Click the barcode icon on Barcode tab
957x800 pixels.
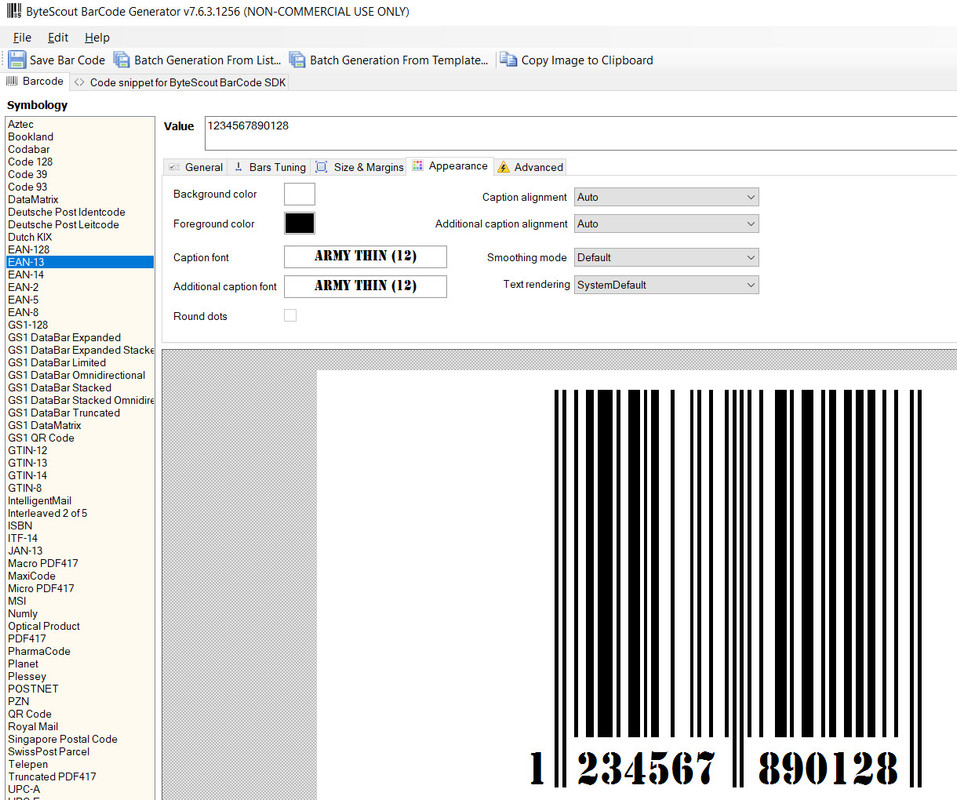(x=12, y=81)
